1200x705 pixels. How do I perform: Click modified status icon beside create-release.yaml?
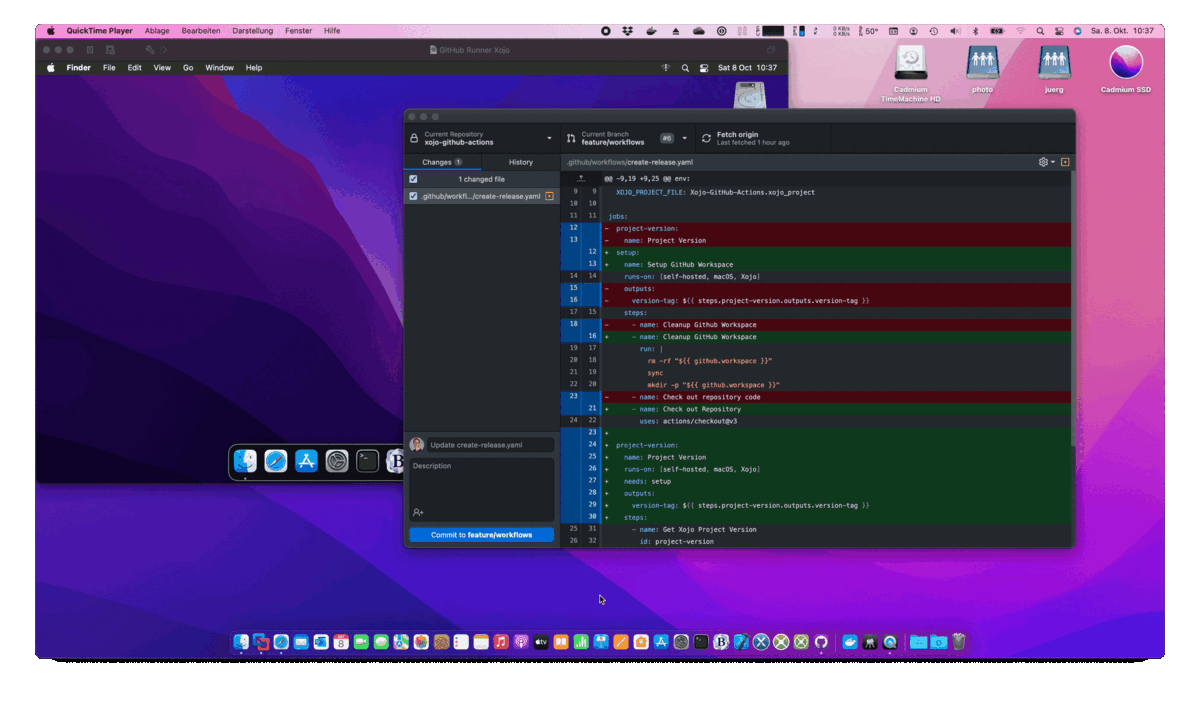[x=549, y=196]
